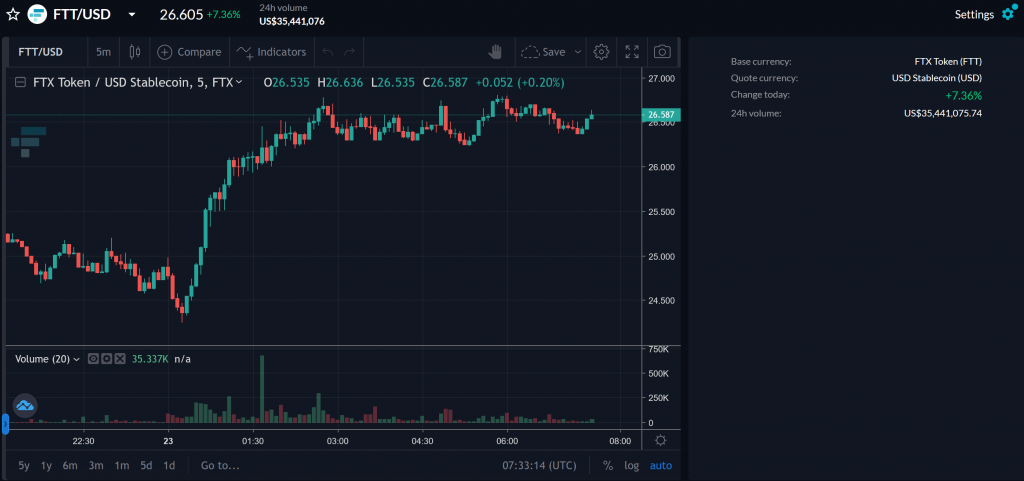This screenshot has height=481, width=1024.
Task: Click the 01:30 time axis label
Action: coord(252,441)
